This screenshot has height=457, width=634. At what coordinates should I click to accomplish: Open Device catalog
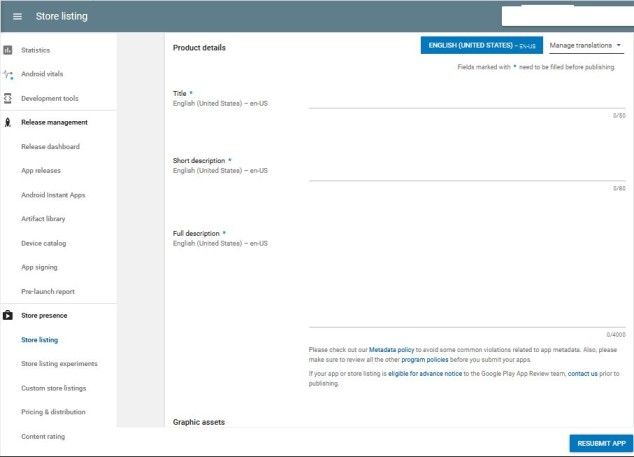tap(44, 243)
